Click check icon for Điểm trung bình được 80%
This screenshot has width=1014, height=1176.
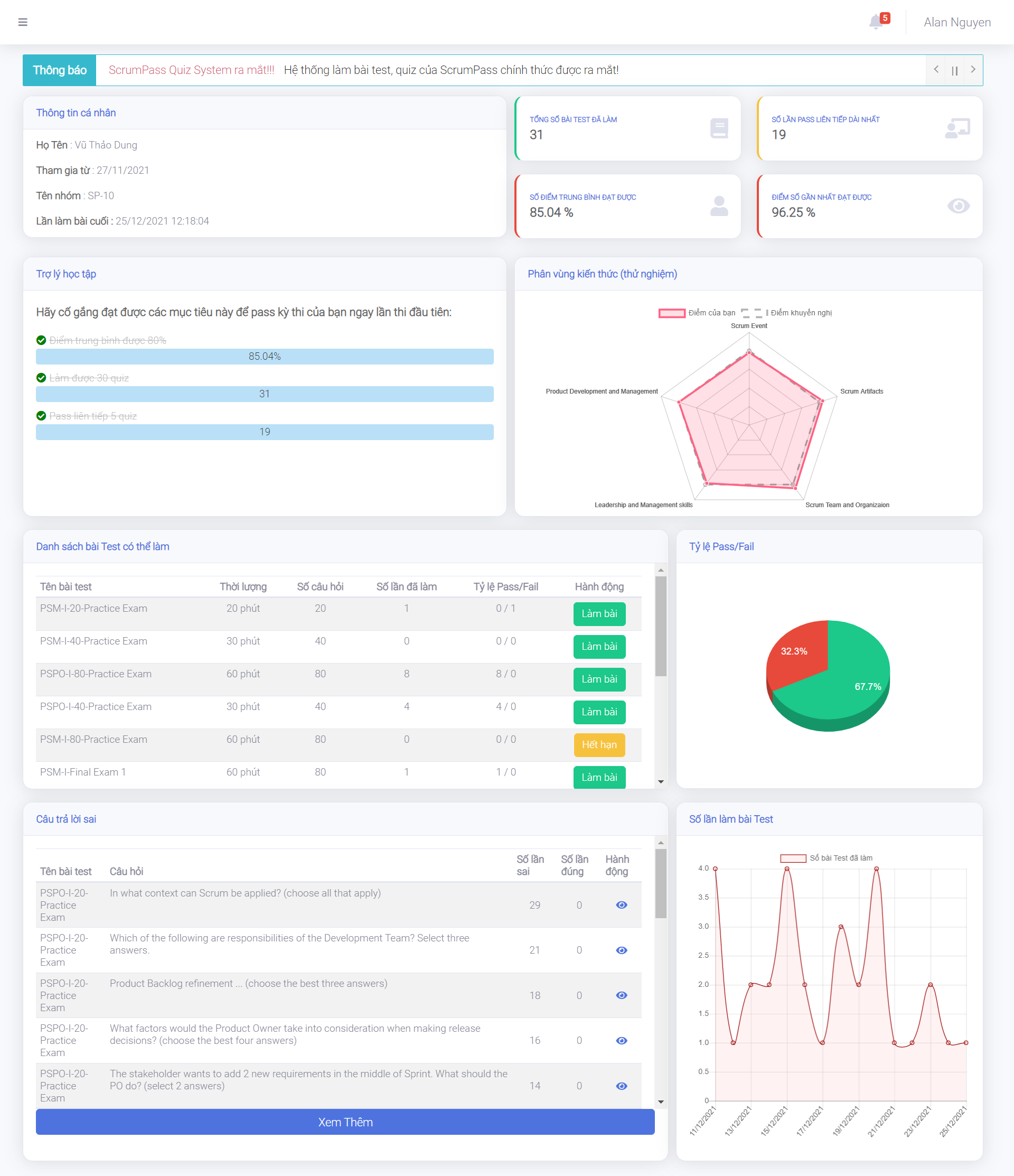pos(41,341)
